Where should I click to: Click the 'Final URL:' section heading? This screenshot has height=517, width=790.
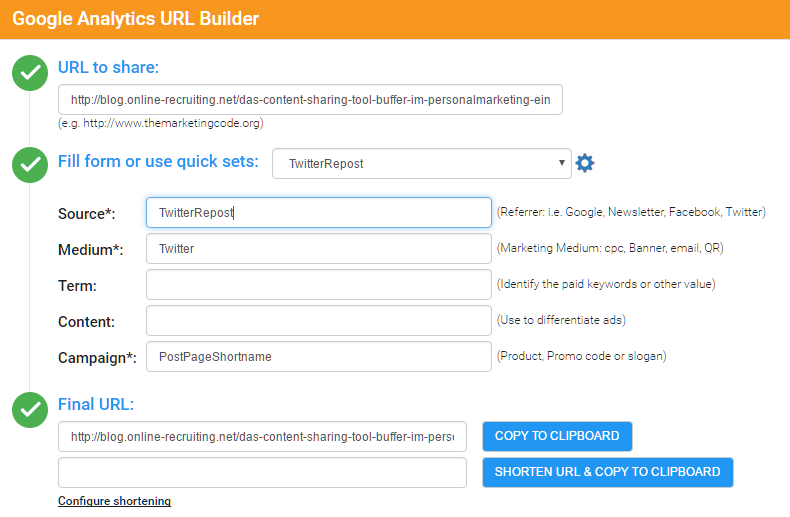point(96,404)
